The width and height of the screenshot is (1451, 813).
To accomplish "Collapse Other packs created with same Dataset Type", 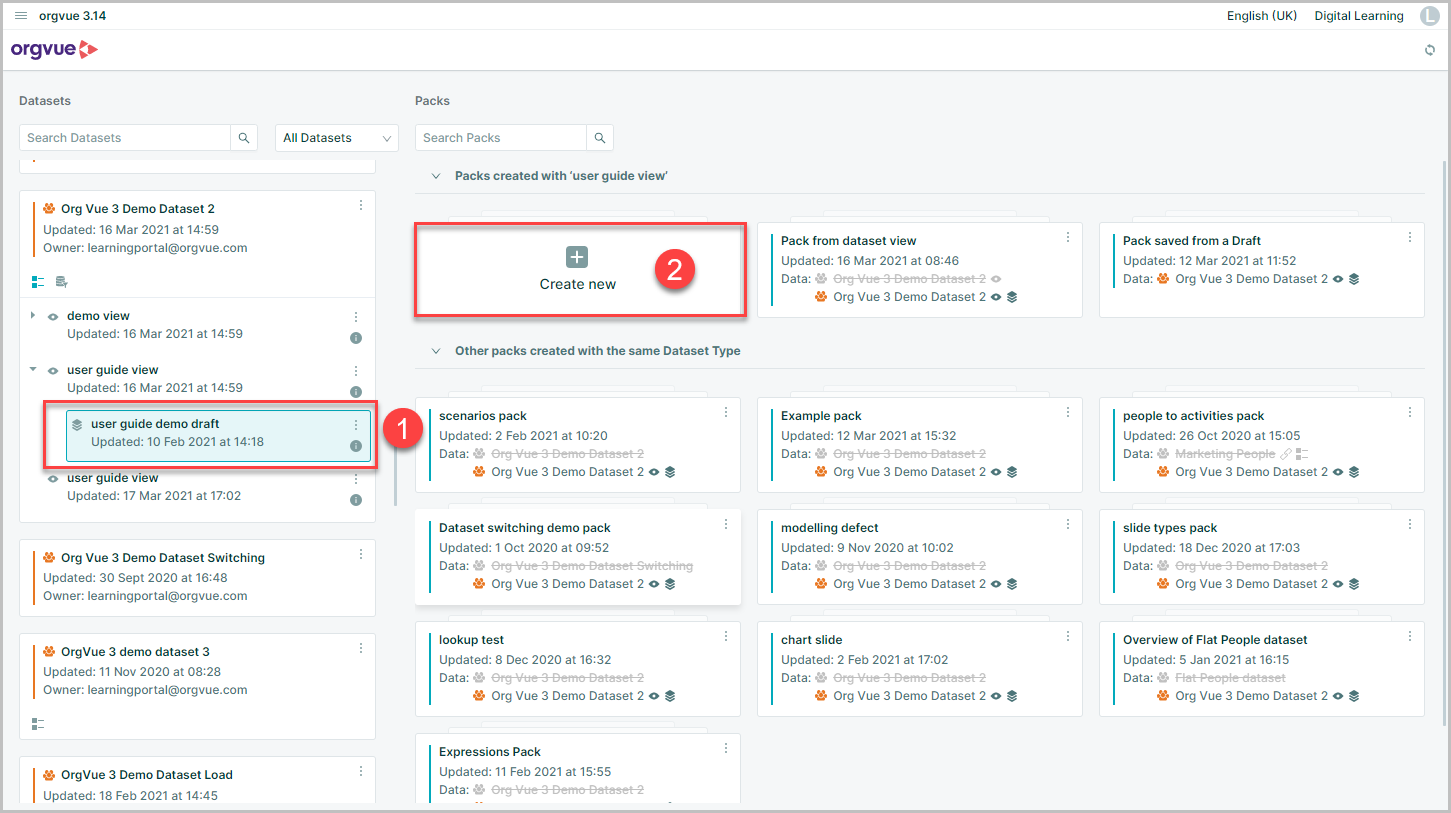I will point(436,351).
